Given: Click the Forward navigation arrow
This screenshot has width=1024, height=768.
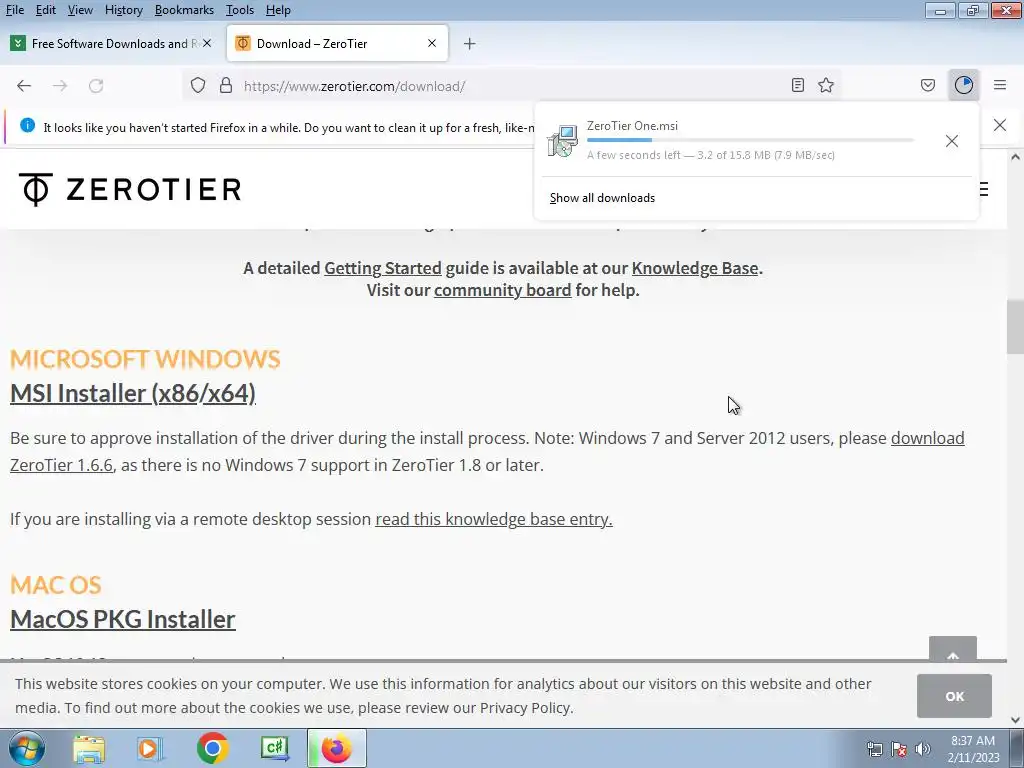Looking at the screenshot, I should point(60,86).
